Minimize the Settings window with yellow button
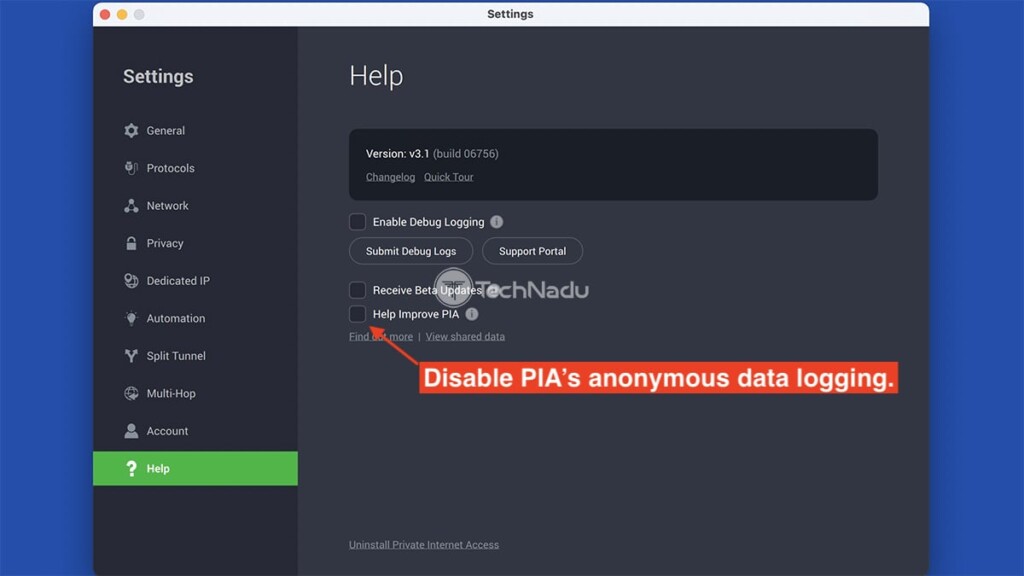 click(122, 14)
